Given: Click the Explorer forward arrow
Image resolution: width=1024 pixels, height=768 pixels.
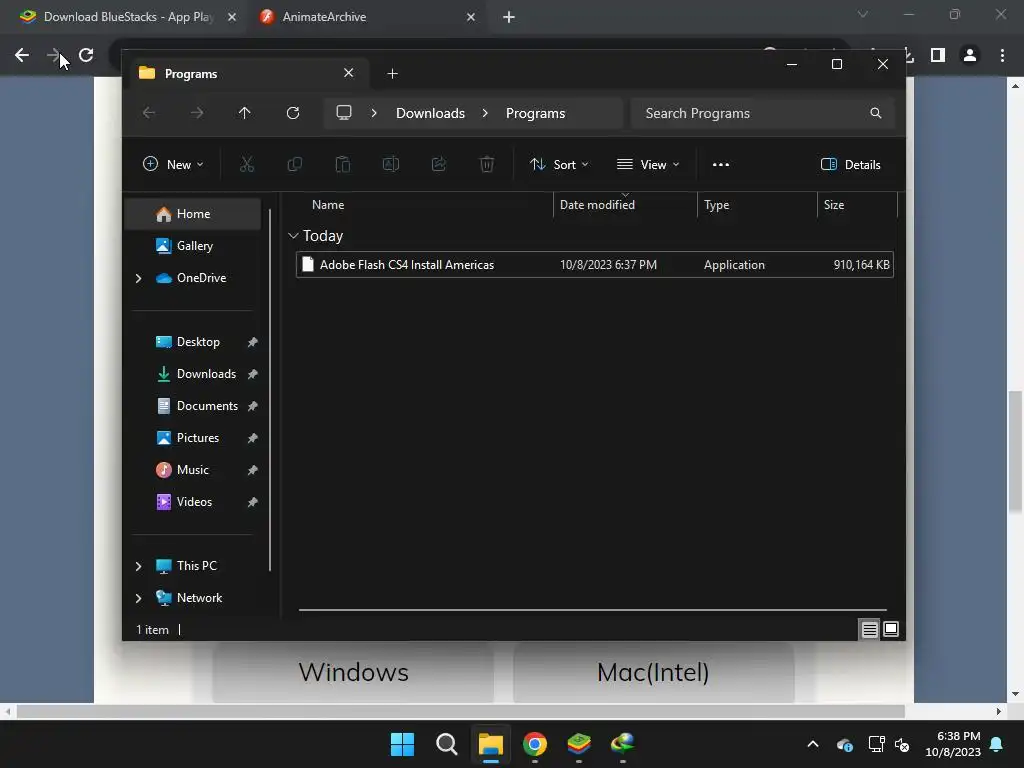Looking at the screenshot, I should (197, 113).
